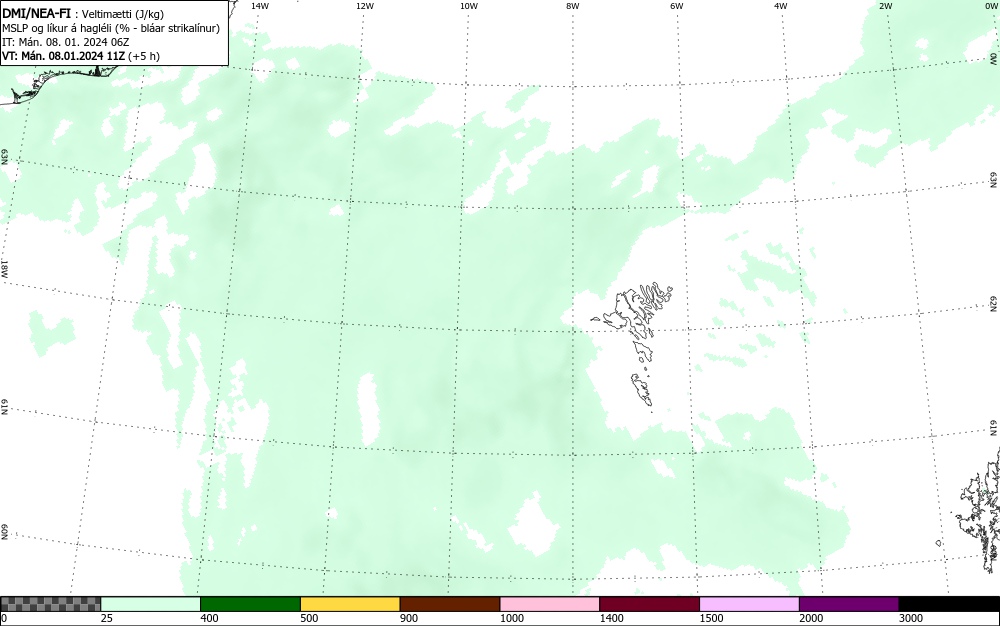Click the "VT: Mán. 08.01.2024 11Z" valid time
This screenshot has height=626, width=1000.
coord(63,56)
